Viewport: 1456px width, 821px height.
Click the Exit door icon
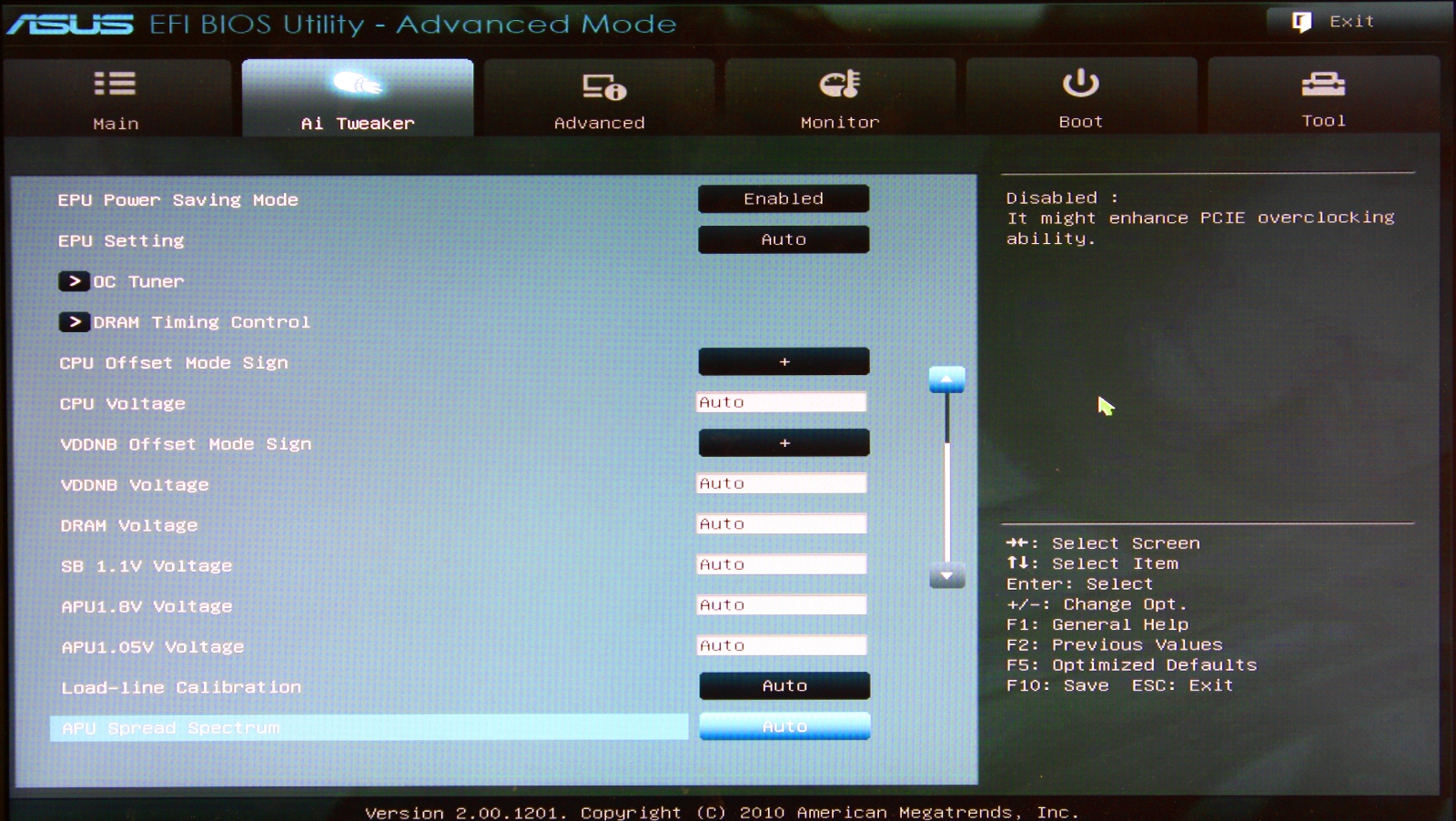(x=1301, y=22)
